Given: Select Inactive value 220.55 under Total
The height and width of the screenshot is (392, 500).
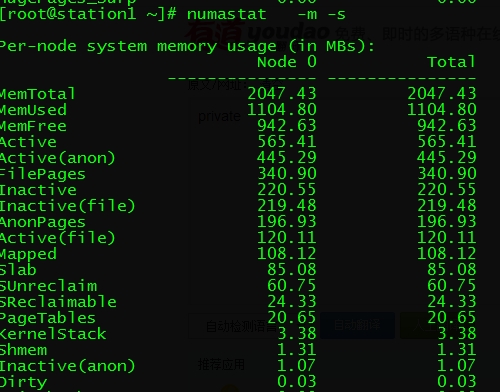Looking at the screenshot, I should pyautogui.click(x=447, y=190).
